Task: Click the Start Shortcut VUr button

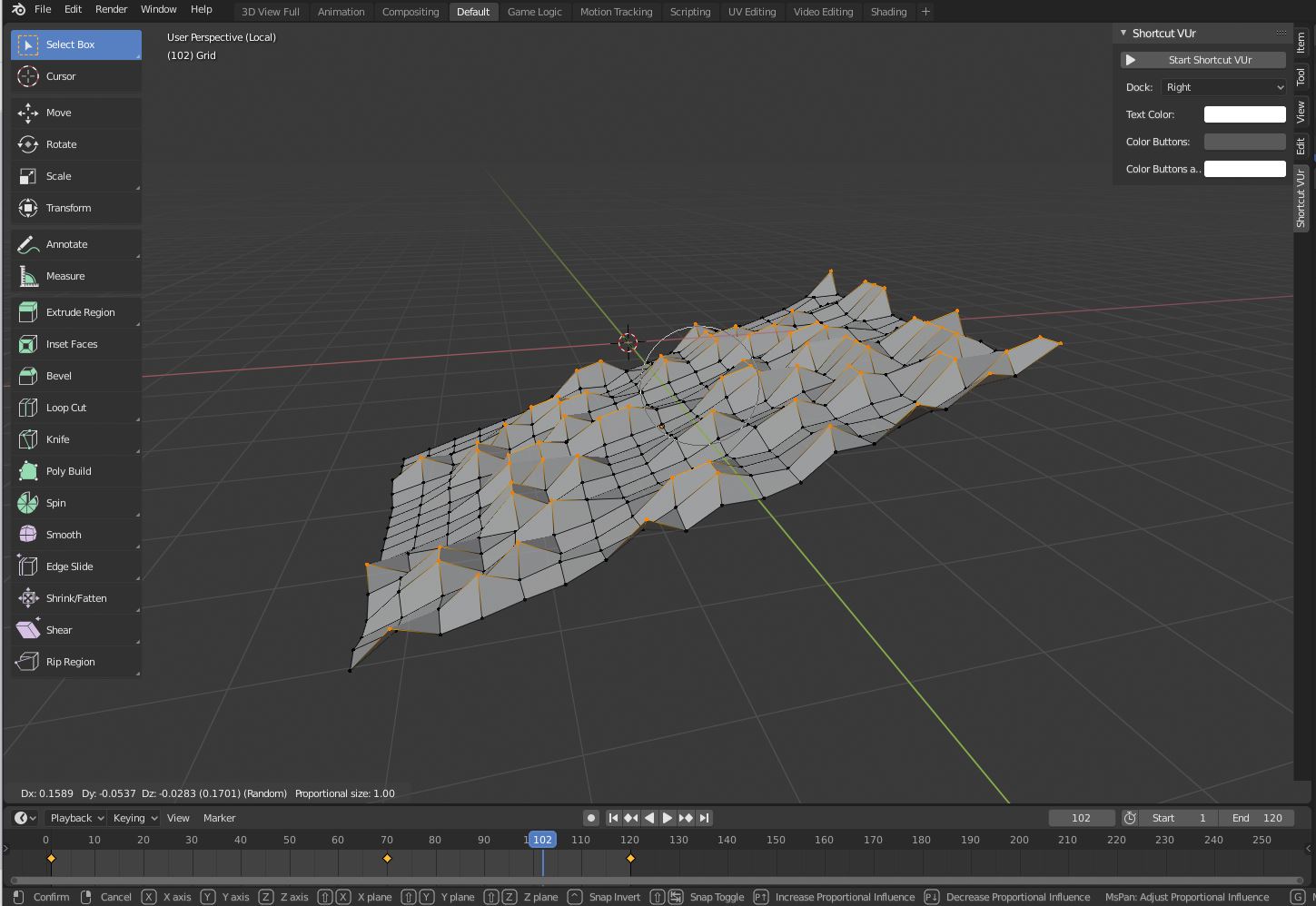Action: click(x=1202, y=60)
